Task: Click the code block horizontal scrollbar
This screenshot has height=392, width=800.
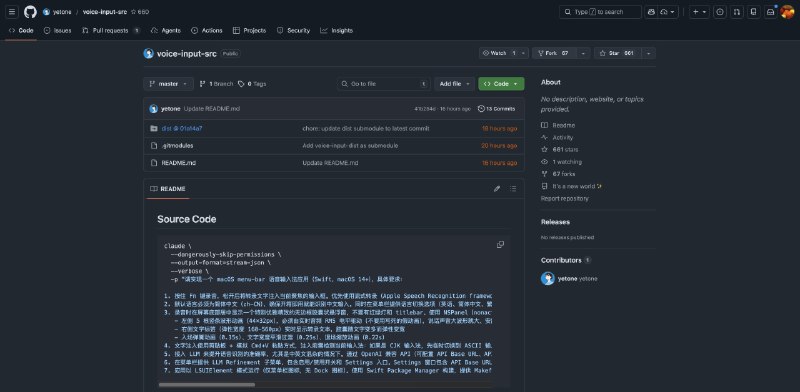Action: [x=207, y=385]
